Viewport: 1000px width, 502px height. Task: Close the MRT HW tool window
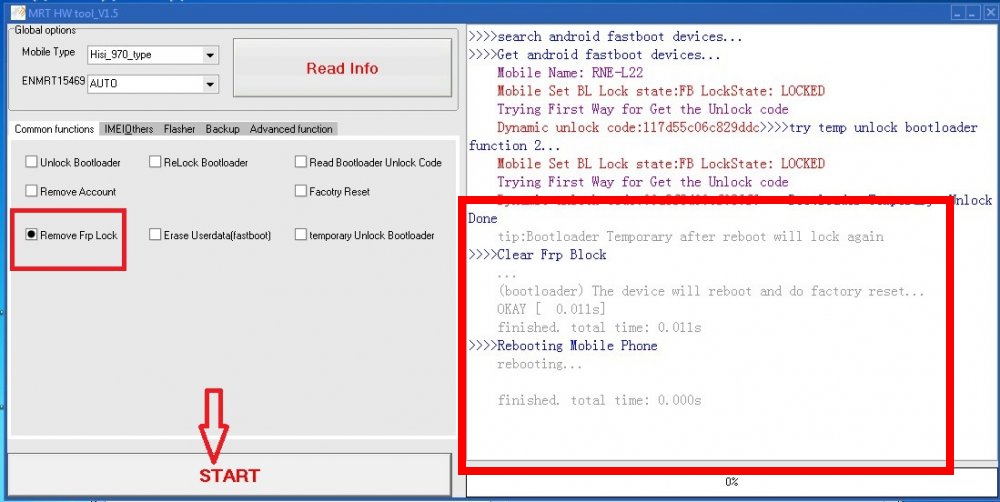(988, 13)
